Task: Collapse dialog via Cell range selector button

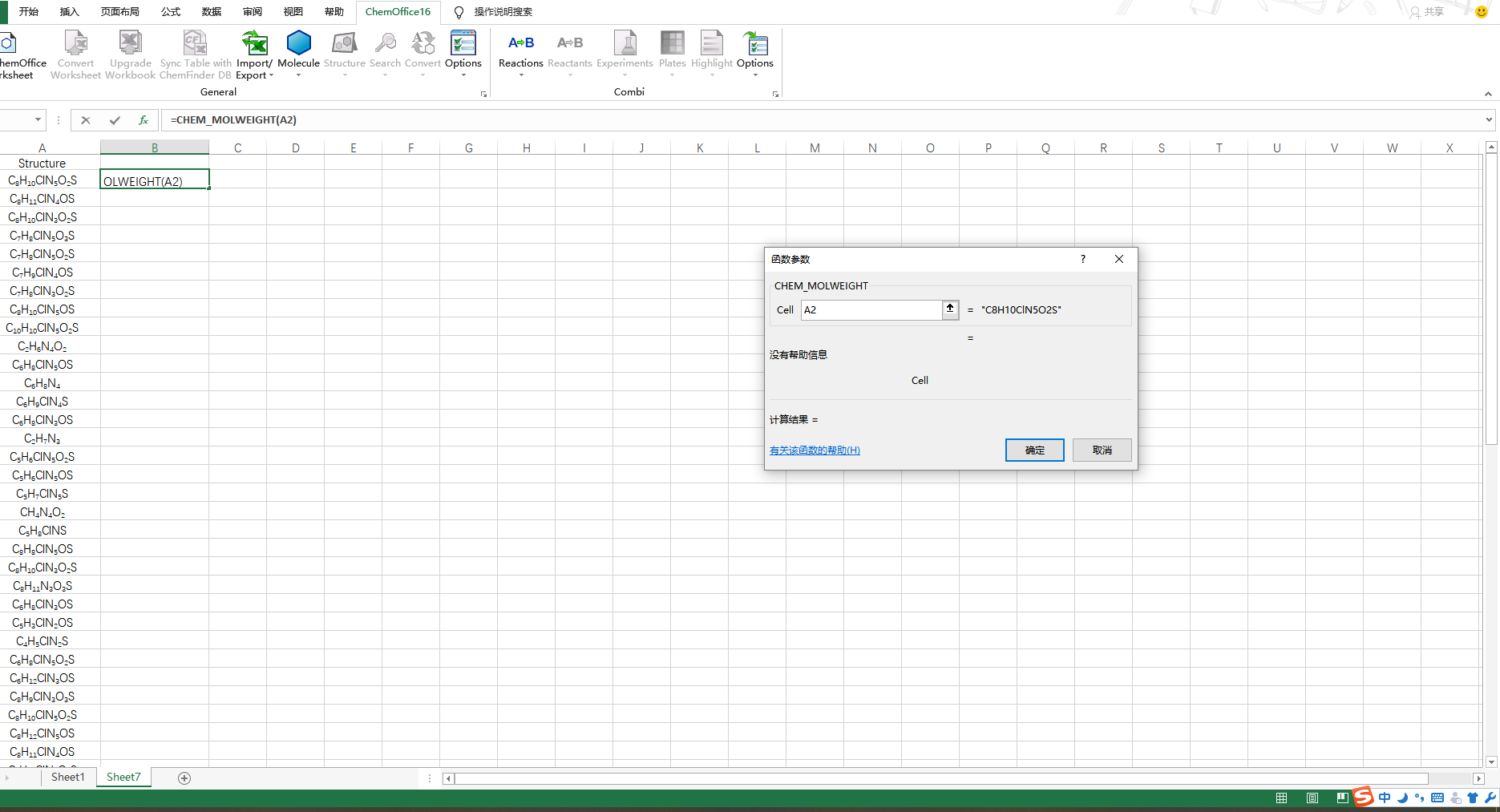Action: pos(950,309)
